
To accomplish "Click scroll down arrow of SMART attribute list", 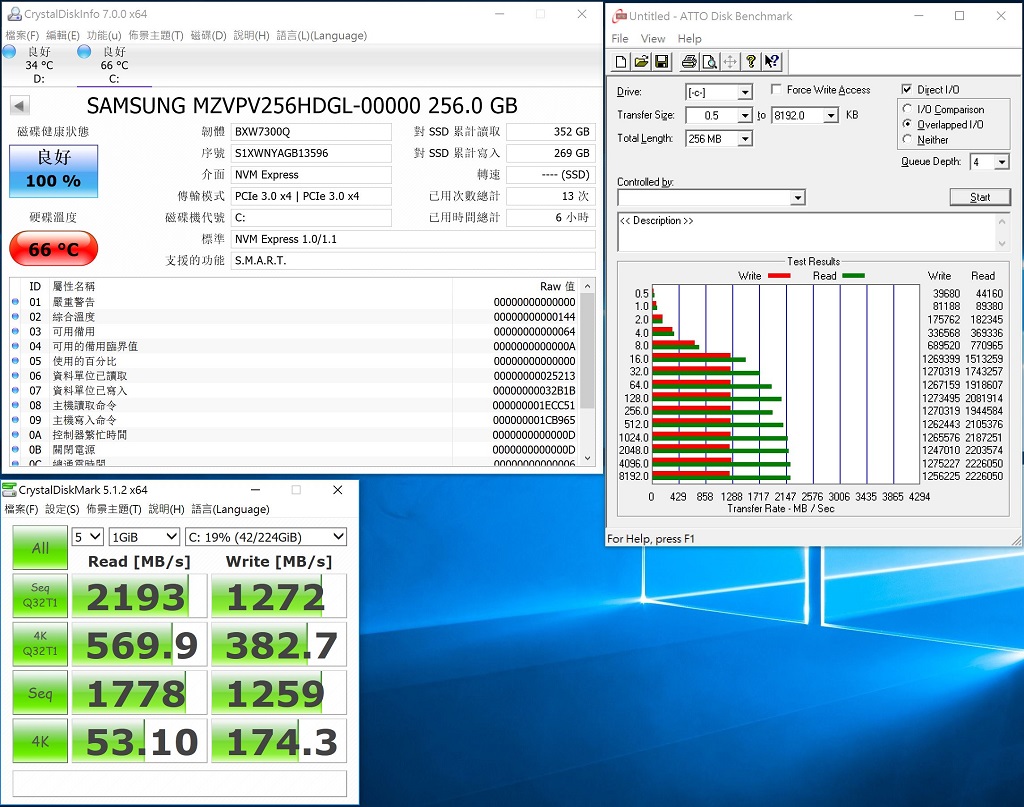I will click(588, 458).
